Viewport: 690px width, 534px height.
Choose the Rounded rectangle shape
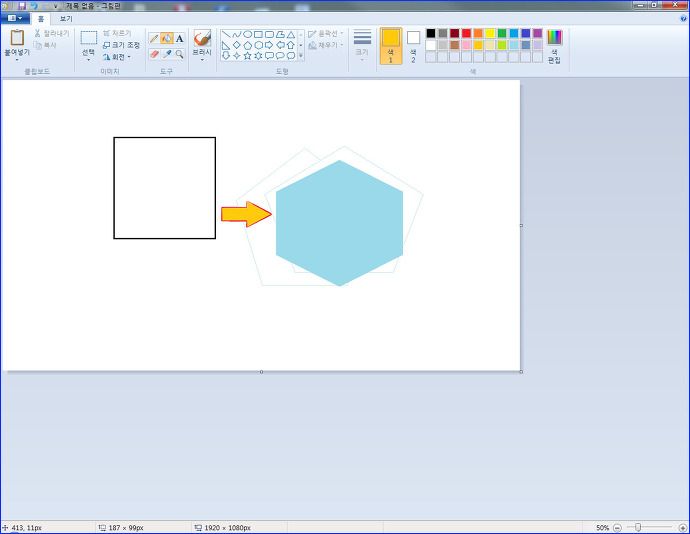coord(269,34)
